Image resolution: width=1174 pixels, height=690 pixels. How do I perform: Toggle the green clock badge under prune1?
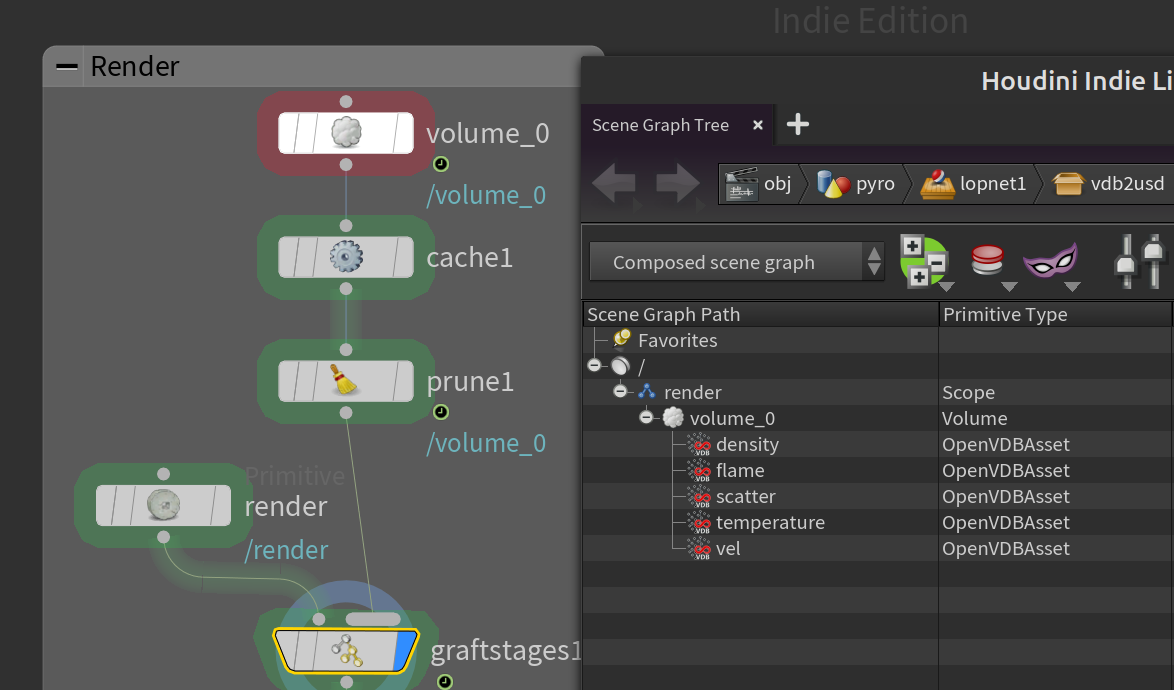[441, 412]
